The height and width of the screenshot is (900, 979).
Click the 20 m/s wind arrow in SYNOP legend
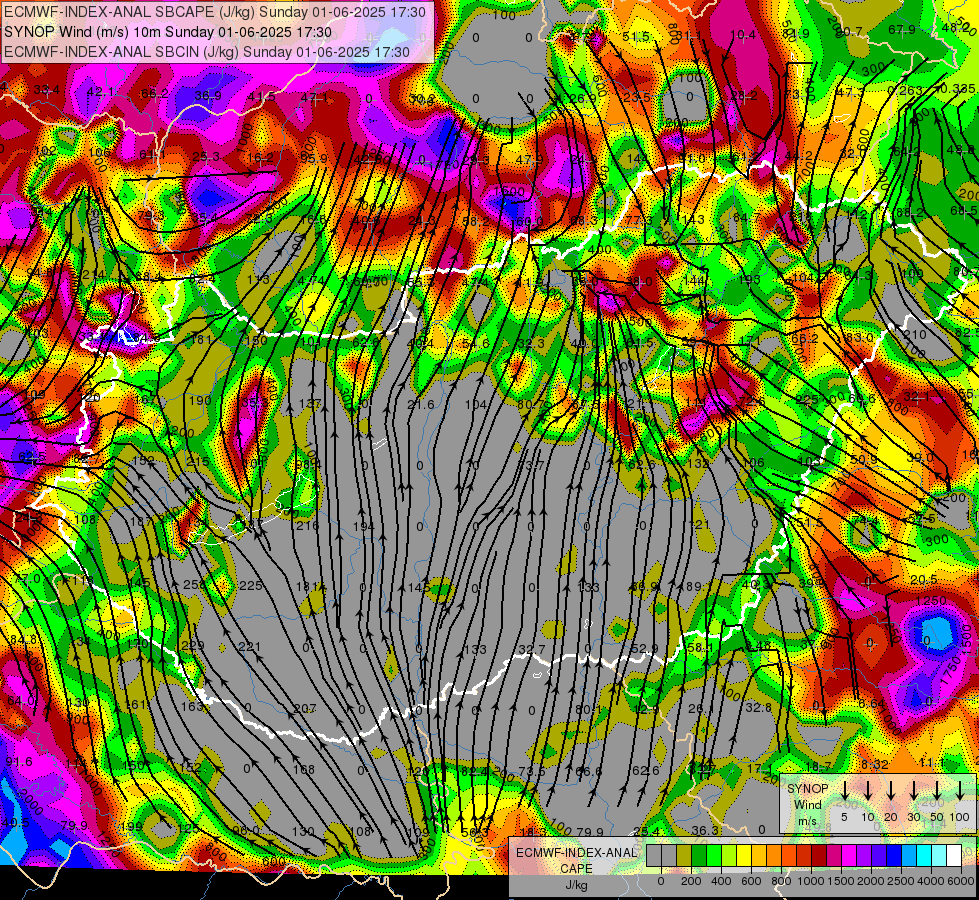click(x=891, y=790)
